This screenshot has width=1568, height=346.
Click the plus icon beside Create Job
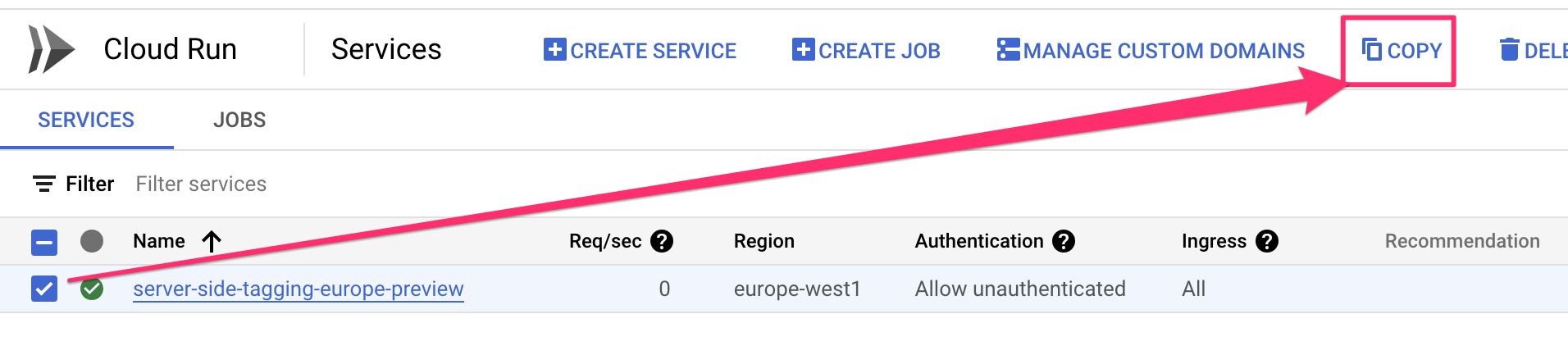[x=804, y=49]
